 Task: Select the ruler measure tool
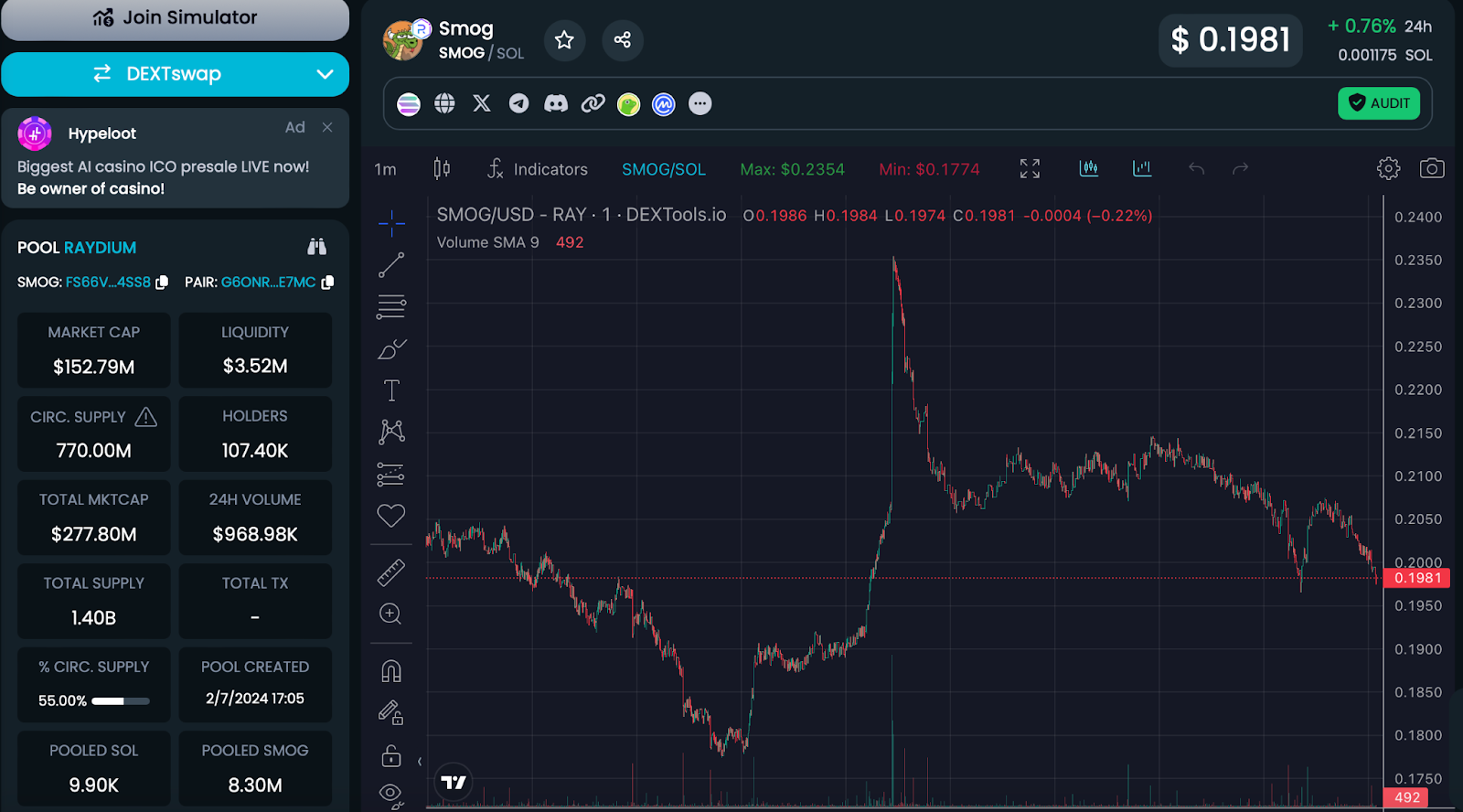[391, 572]
